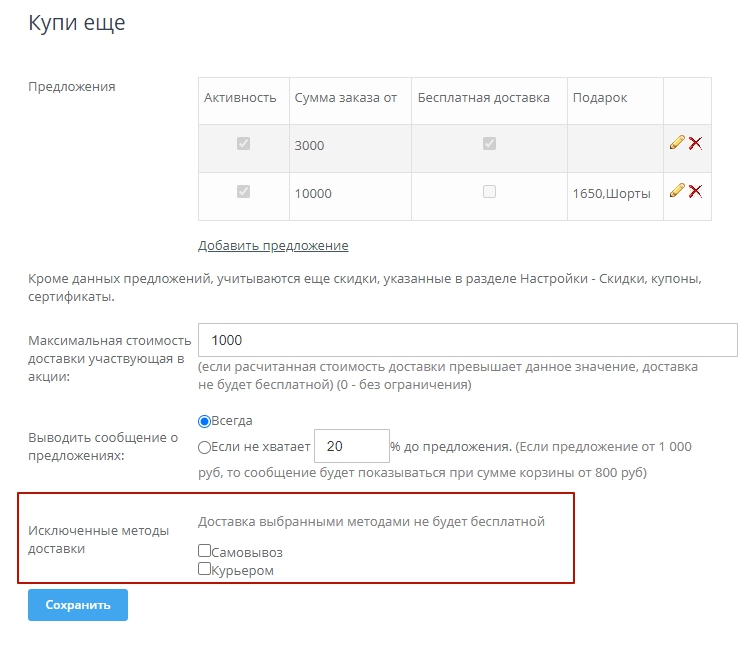Image resolution: width=740 pixels, height=645 pixels.
Task: Focus the maximum delivery cost field
Action: [468, 340]
